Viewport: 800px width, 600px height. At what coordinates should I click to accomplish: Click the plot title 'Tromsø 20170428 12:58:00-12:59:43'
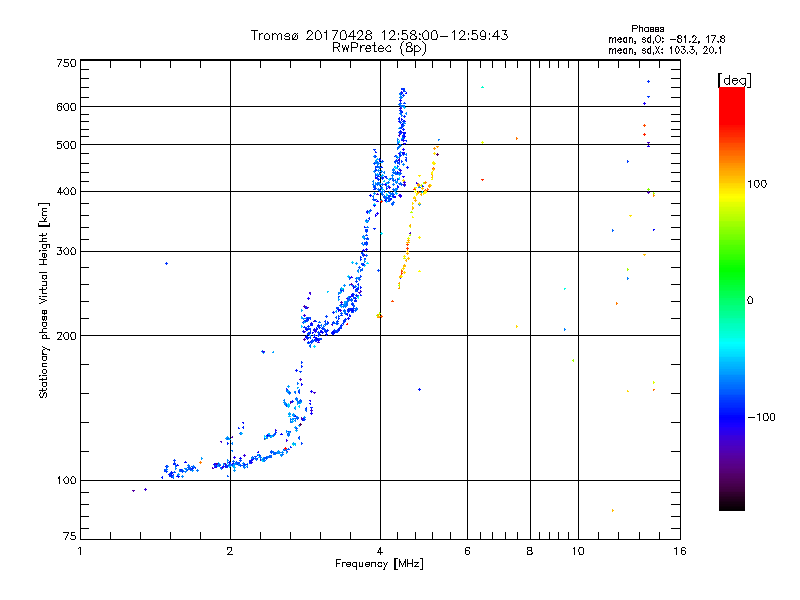click(379, 35)
